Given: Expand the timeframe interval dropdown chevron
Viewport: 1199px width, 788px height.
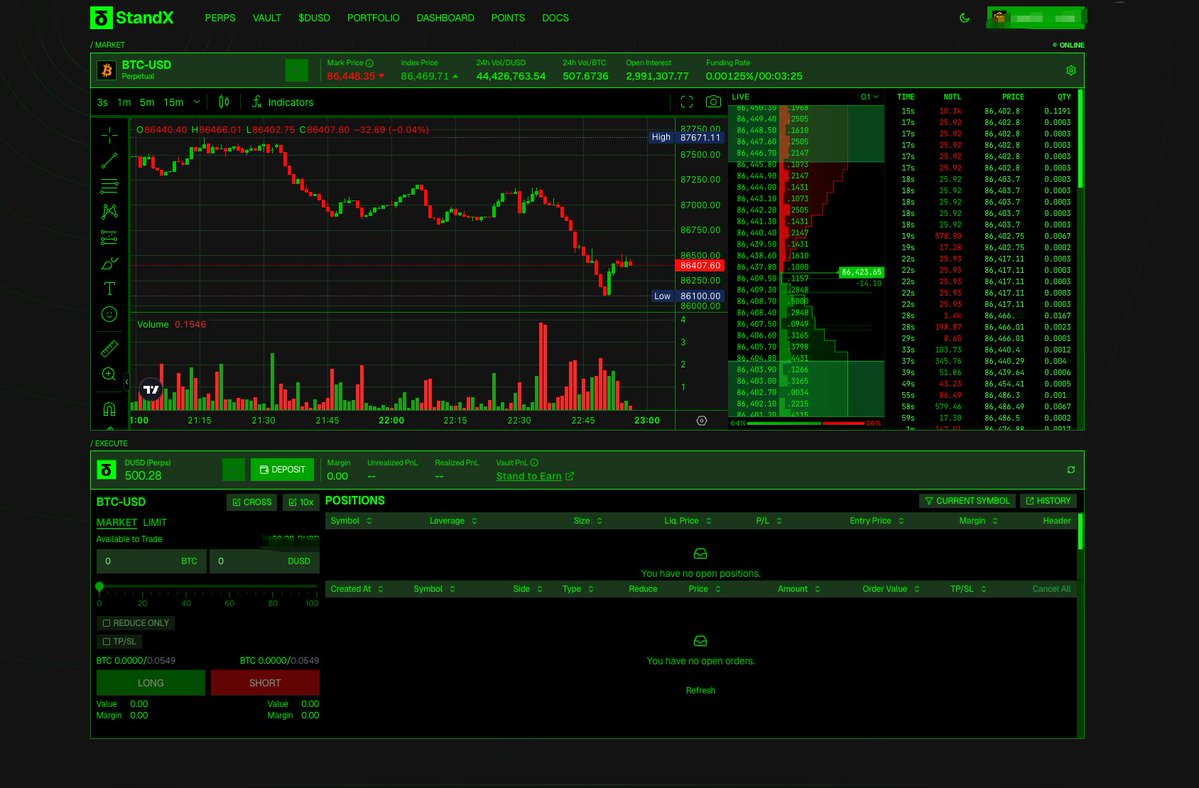Looking at the screenshot, I should click(197, 102).
